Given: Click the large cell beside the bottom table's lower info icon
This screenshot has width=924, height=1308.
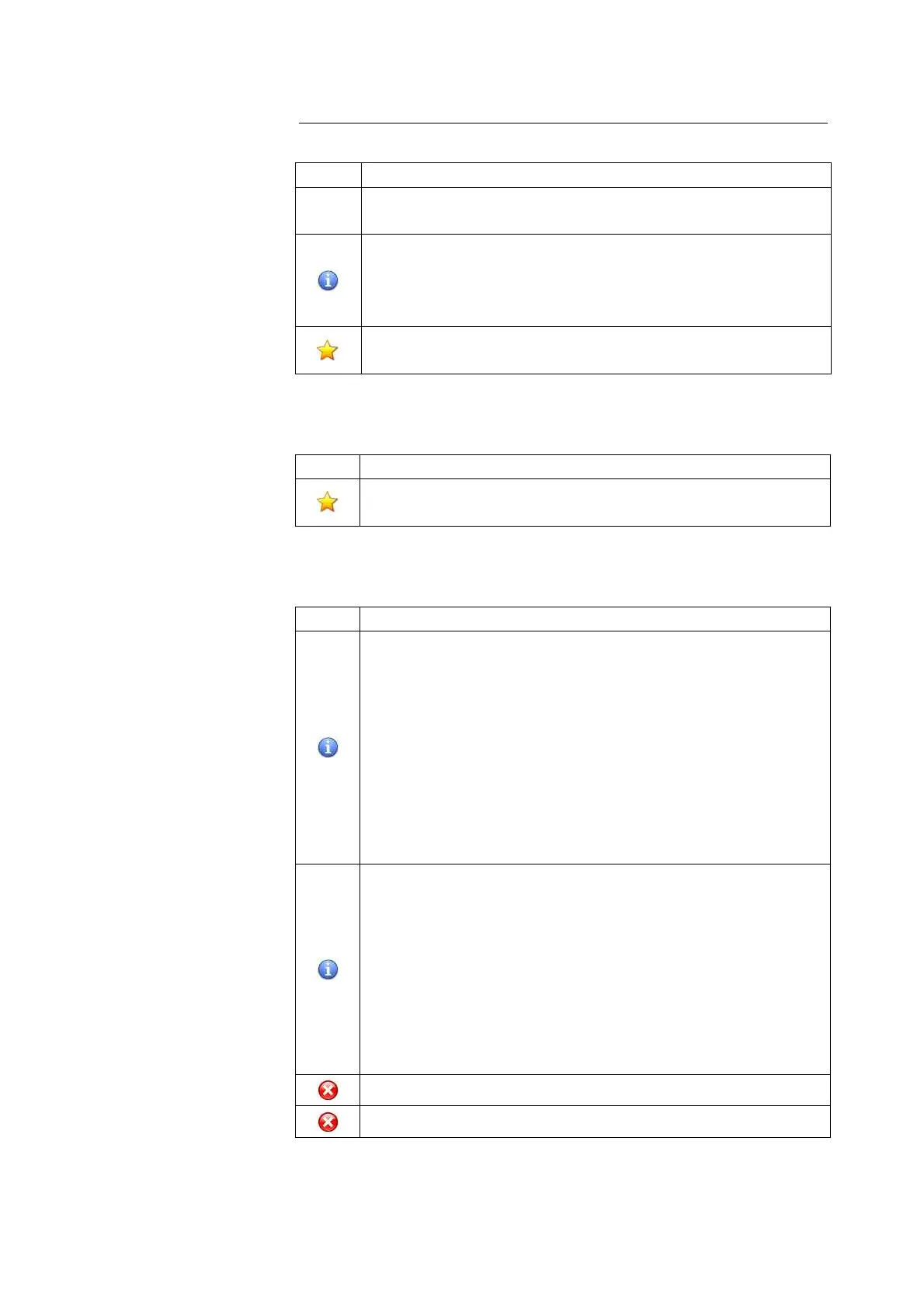Looking at the screenshot, I should point(595,969).
